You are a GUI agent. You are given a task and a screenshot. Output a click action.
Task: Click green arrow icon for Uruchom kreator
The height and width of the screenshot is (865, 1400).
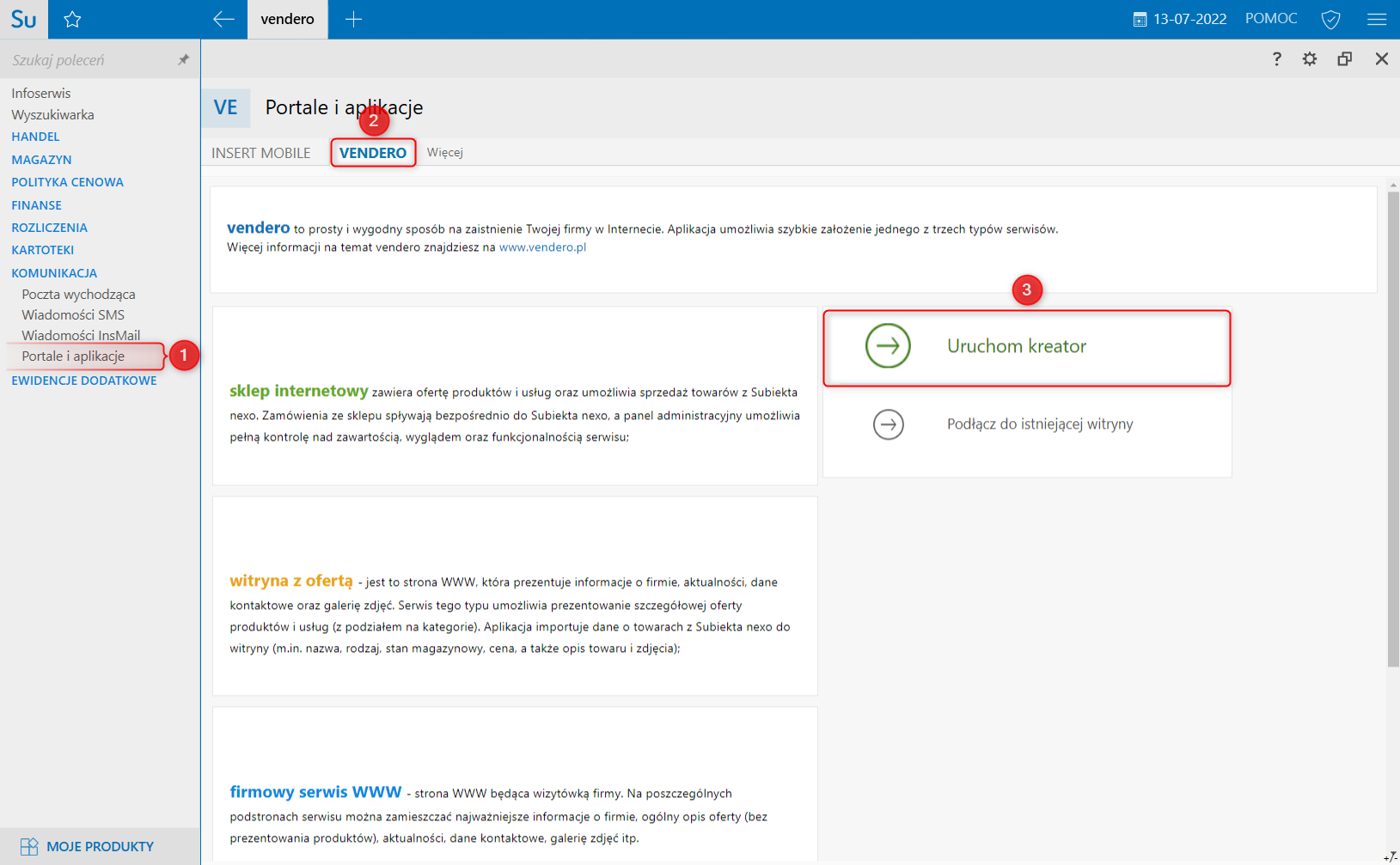[888, 346]
